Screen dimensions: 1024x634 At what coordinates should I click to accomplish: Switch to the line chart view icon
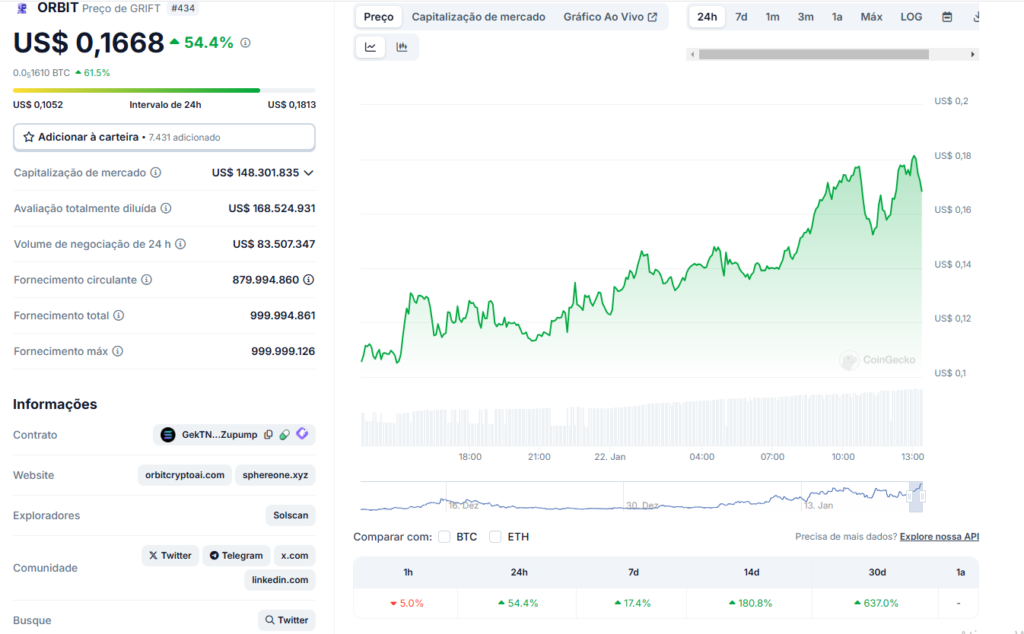(370, 47)
